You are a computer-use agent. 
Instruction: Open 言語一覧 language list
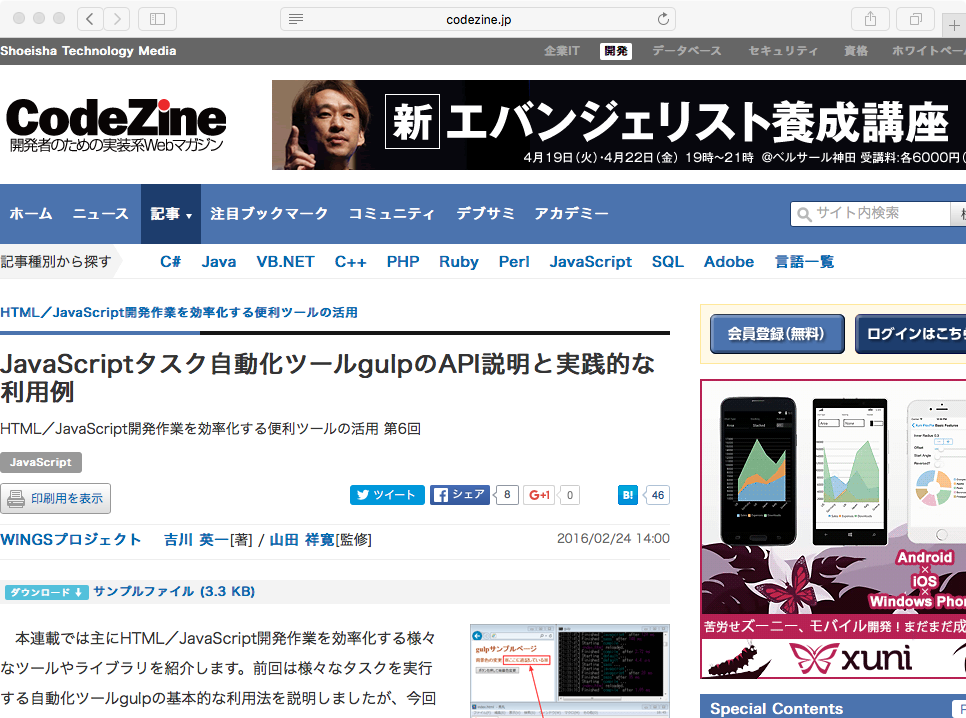[x=804, y=262]
